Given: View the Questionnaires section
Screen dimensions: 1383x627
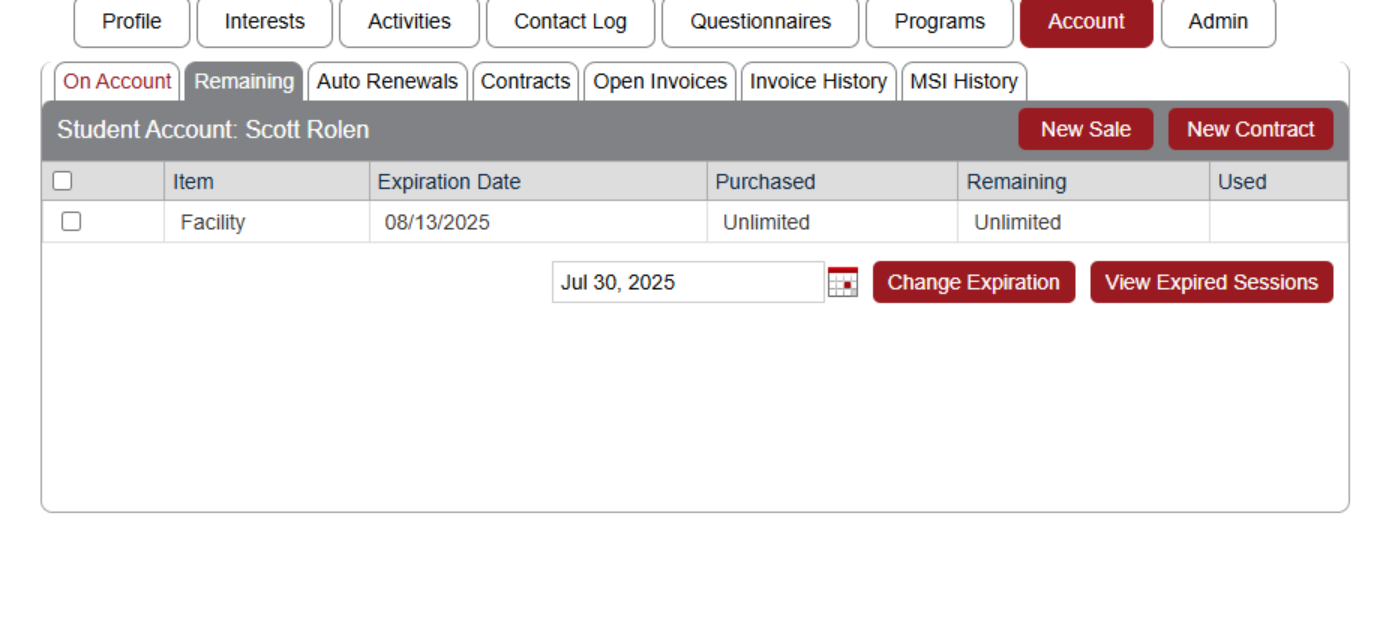Looking at the screenshot, I should [760, 22].
